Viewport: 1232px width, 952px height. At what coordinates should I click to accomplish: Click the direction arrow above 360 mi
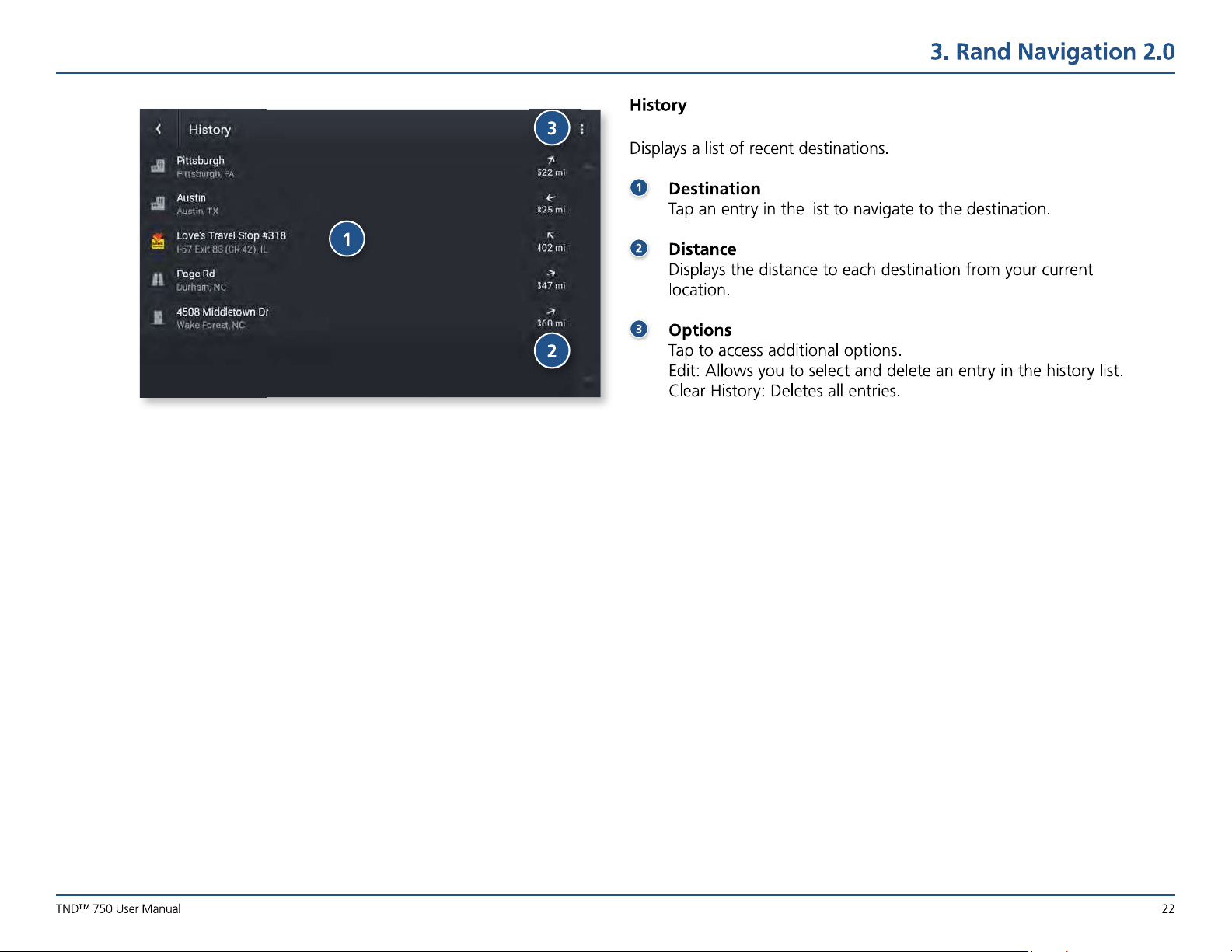pyautogui.click(x=550, y=312)
